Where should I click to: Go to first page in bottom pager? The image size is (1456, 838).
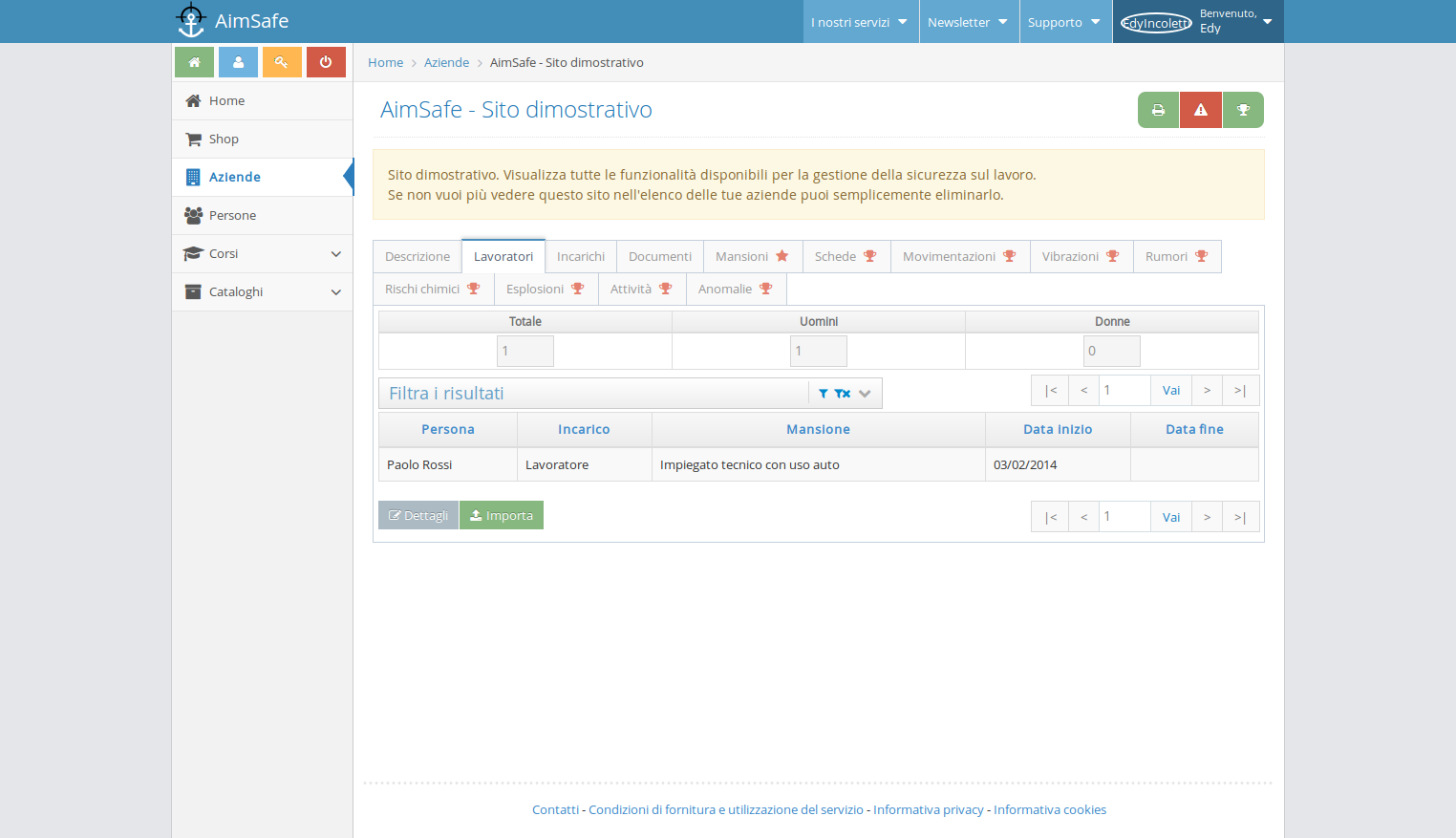(1050, 517)
